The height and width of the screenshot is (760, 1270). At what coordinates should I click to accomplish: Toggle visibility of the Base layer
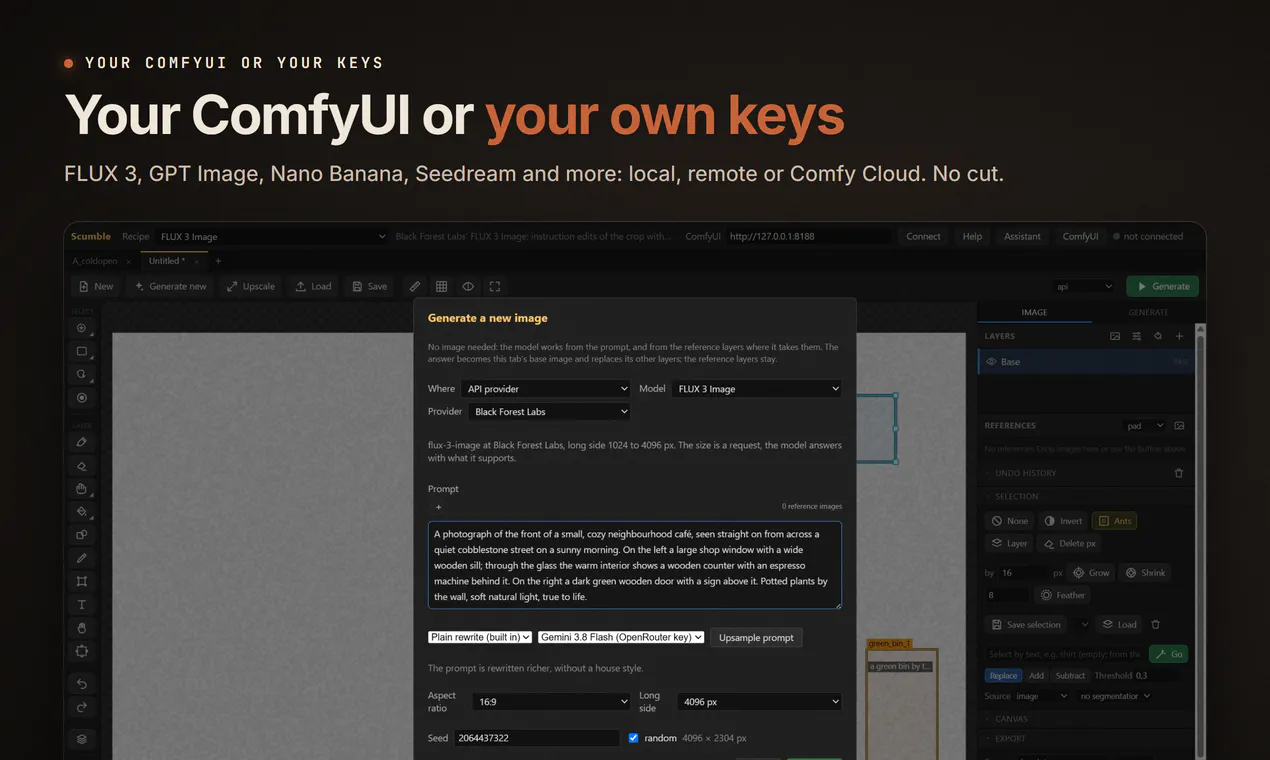pyautogui.click(x=991, y=362)
